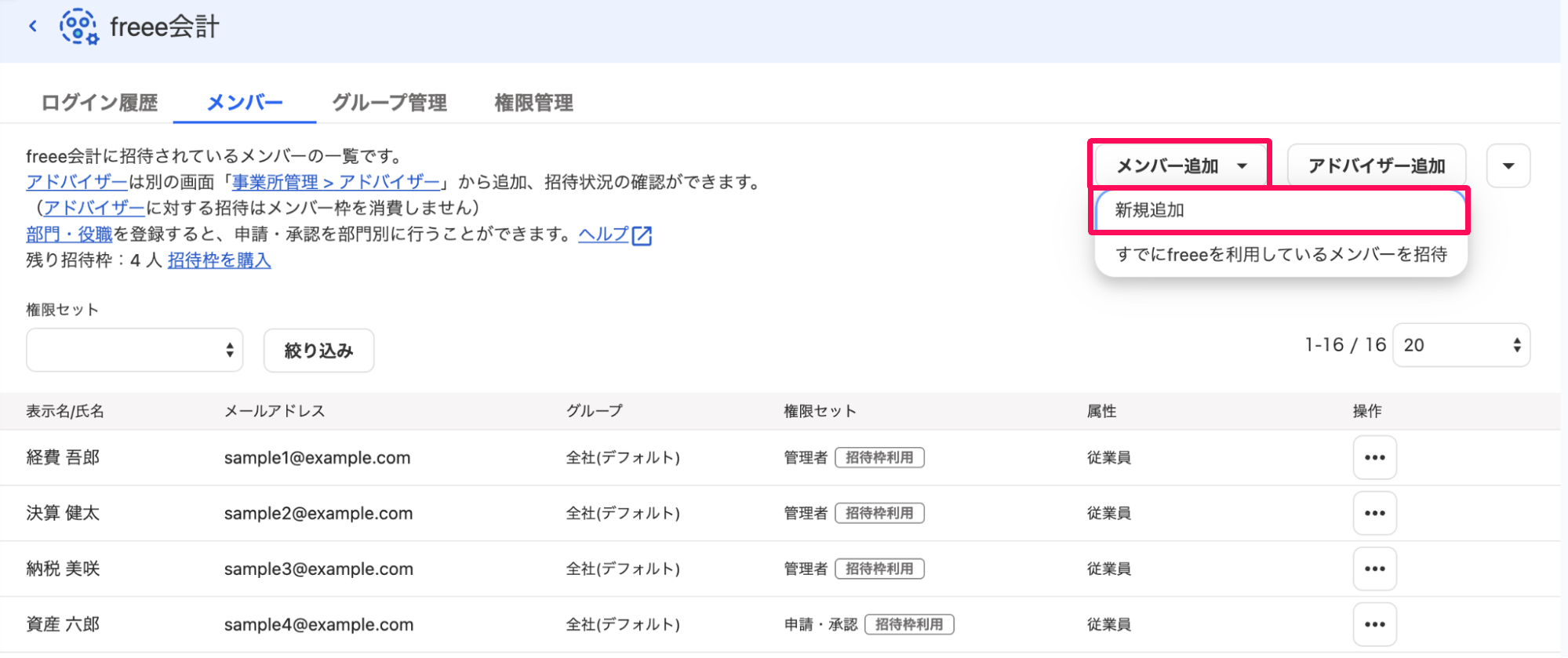This screenshot has width=1568, height=658.
Task: Click the name 経費 吾郎
Action: tap(63, 457)
